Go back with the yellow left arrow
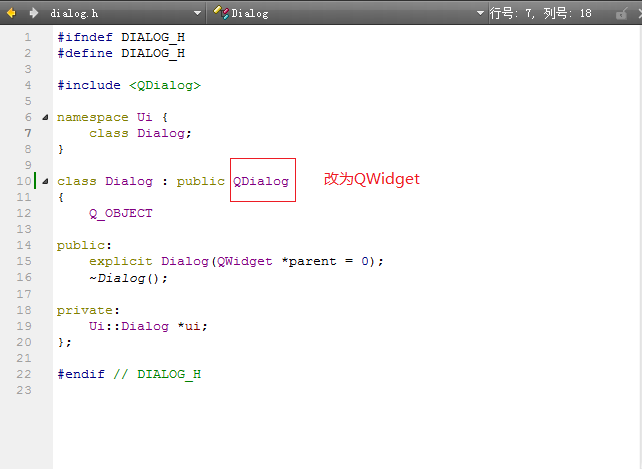Viewport: 642px width, 469px height. 11,13
